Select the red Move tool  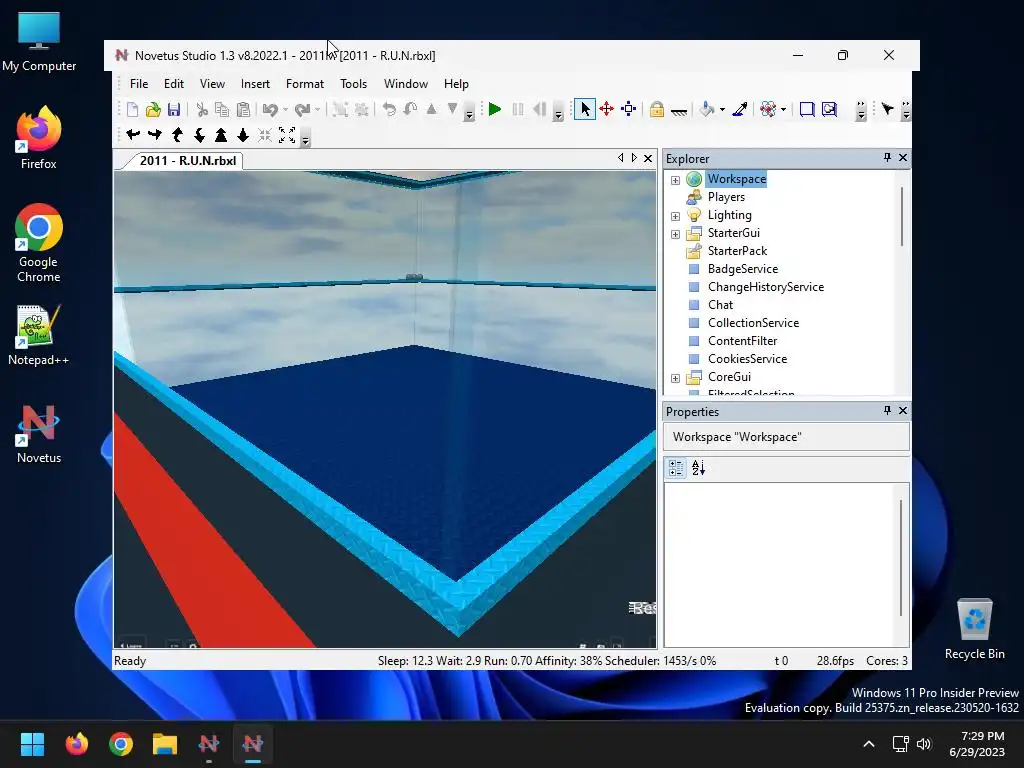tap(607, 109)
